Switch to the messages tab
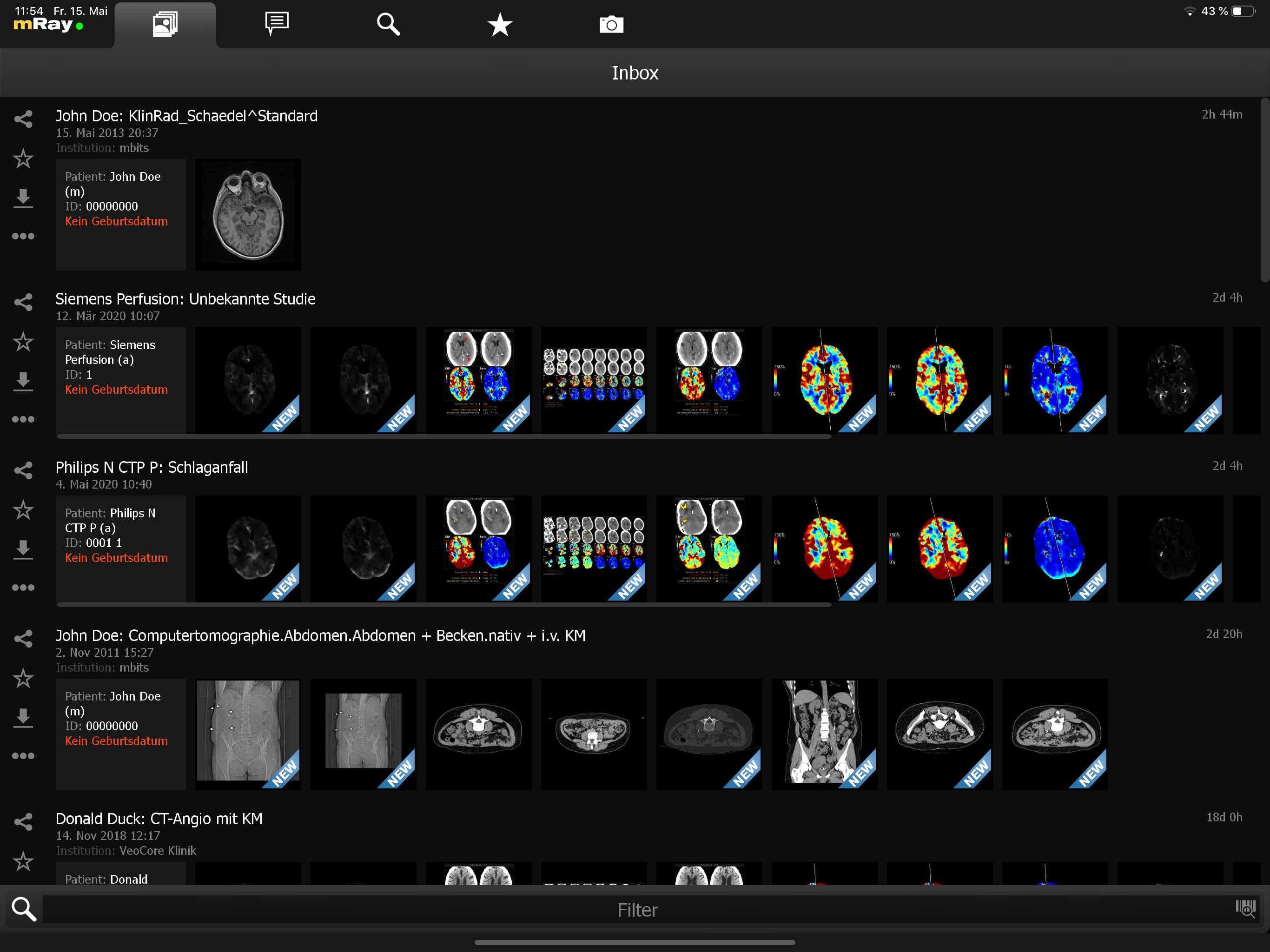The height and width of the screenshot is (952, 1270). (277, 24)
